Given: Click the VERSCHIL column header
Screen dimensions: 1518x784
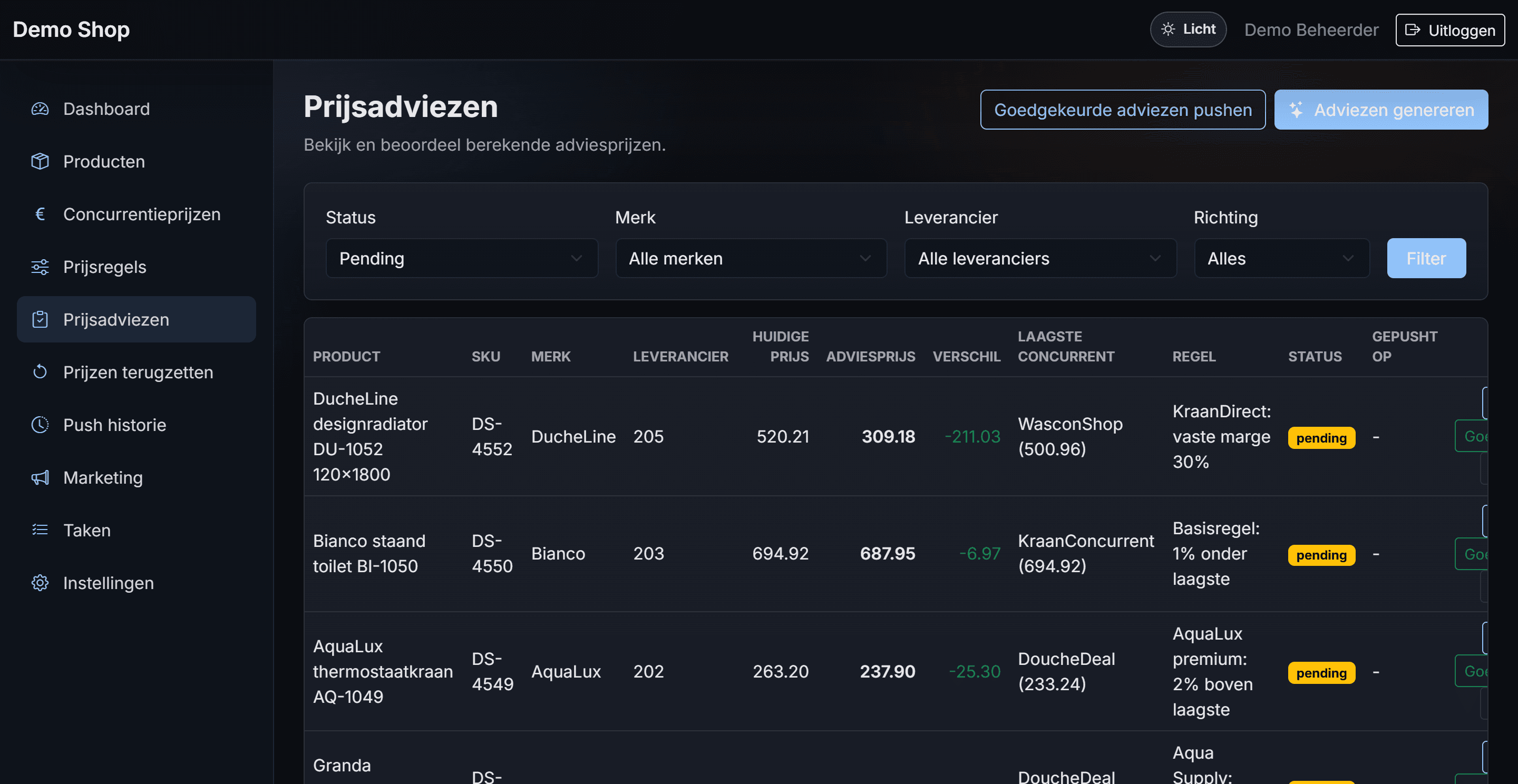Looking at the screenshot, I should 967,356.
